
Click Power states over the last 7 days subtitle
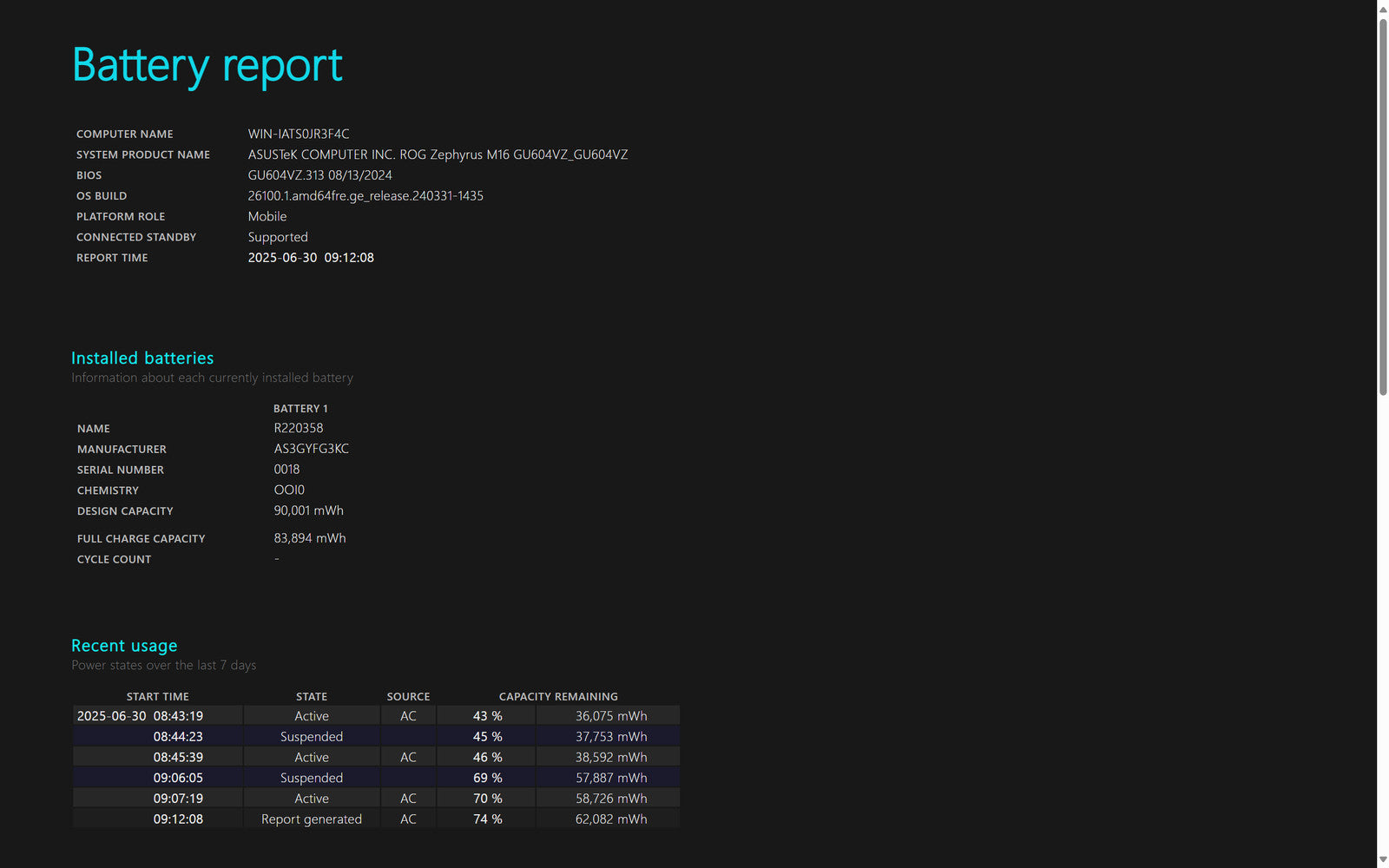pos(163,666)
